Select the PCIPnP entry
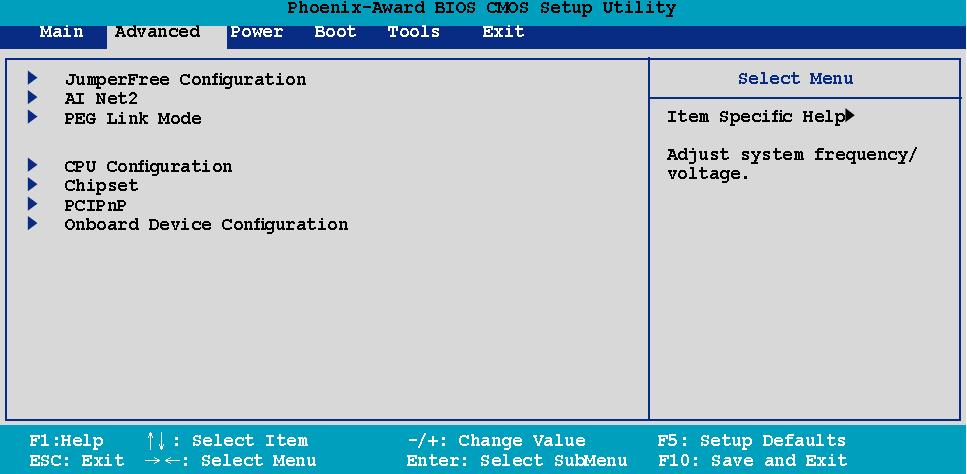967x474 pixels. pyautogui.click(x=96, y=205)
